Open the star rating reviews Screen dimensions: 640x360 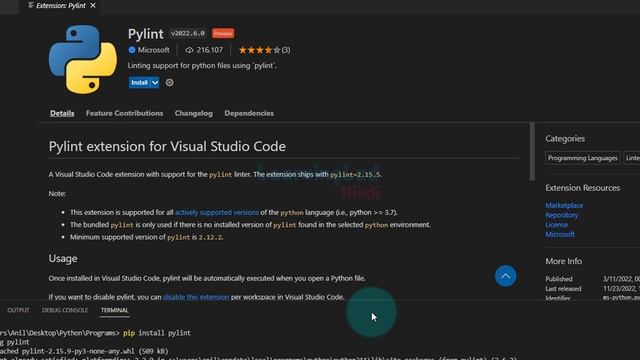coord(264,50)
